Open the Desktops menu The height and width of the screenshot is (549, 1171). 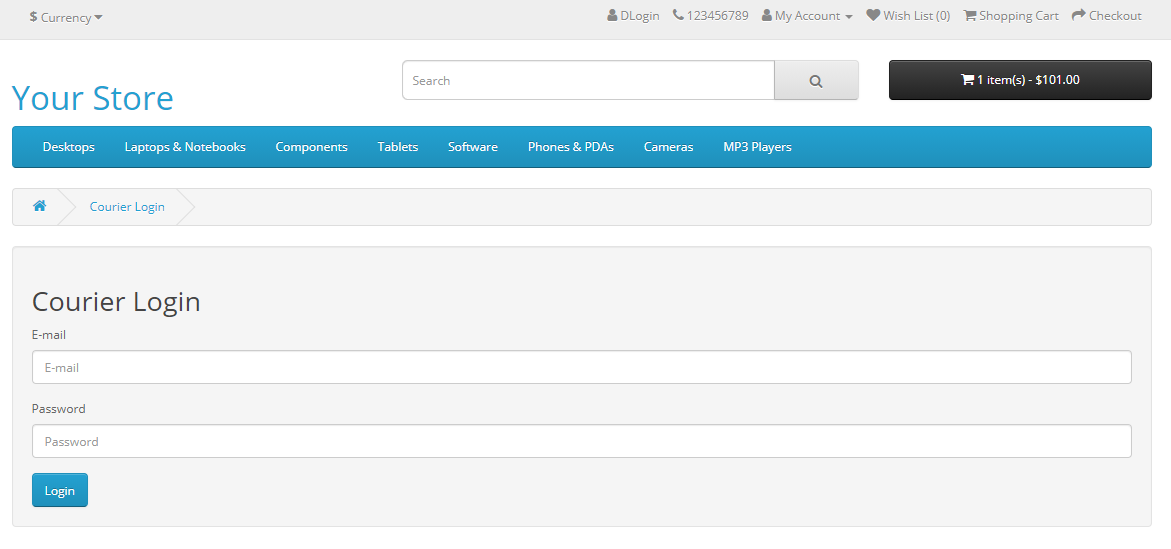pos(69,147)
